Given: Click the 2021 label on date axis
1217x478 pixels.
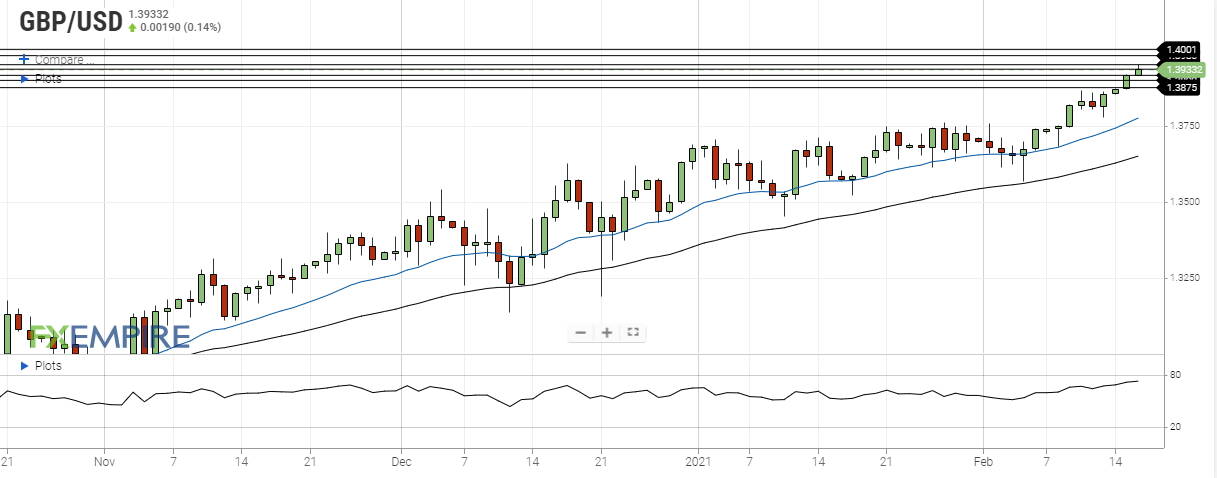Looking at the screenshot, I should click(696, 463).
